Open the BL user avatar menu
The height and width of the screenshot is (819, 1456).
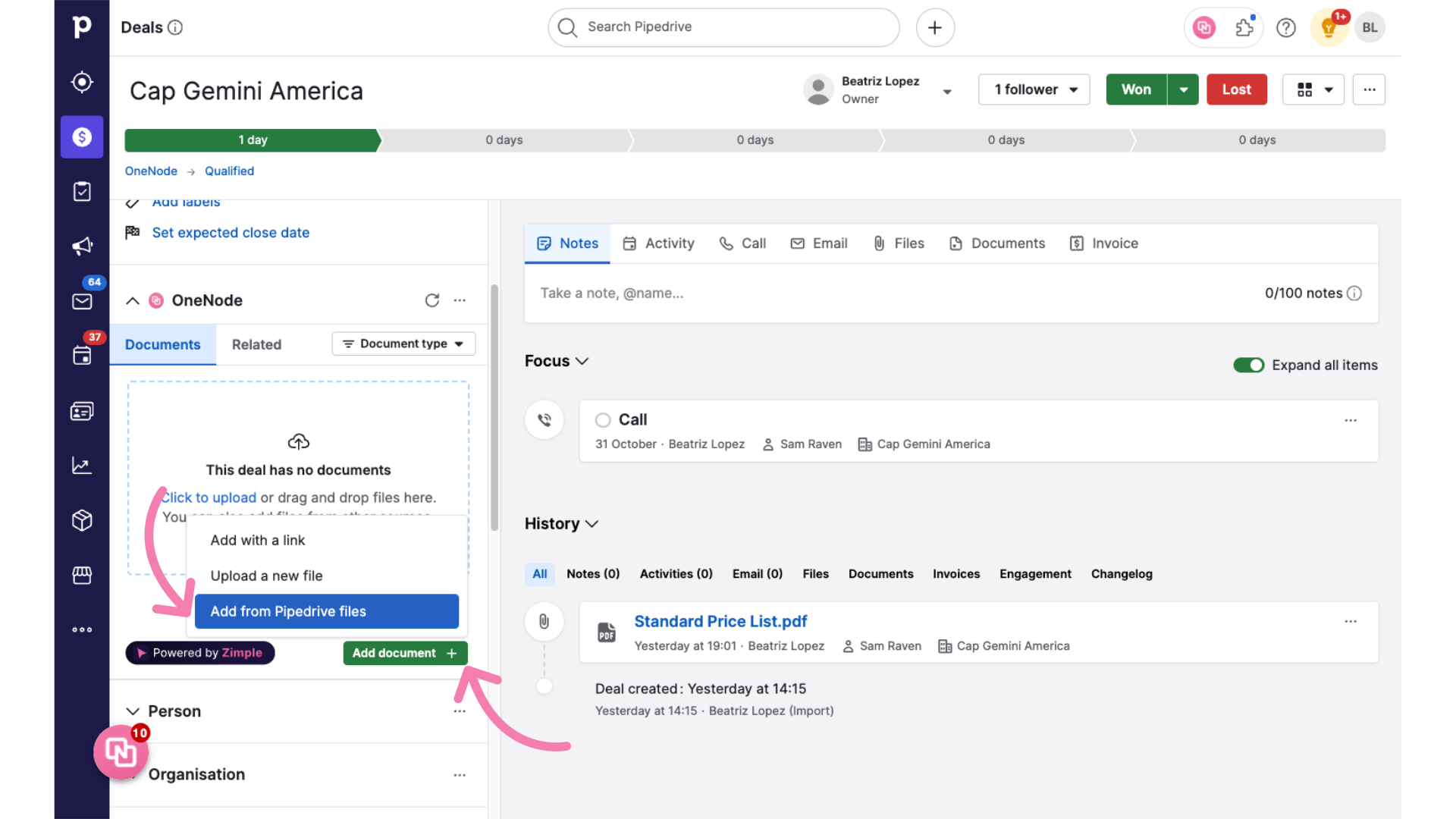(1370, 28)
